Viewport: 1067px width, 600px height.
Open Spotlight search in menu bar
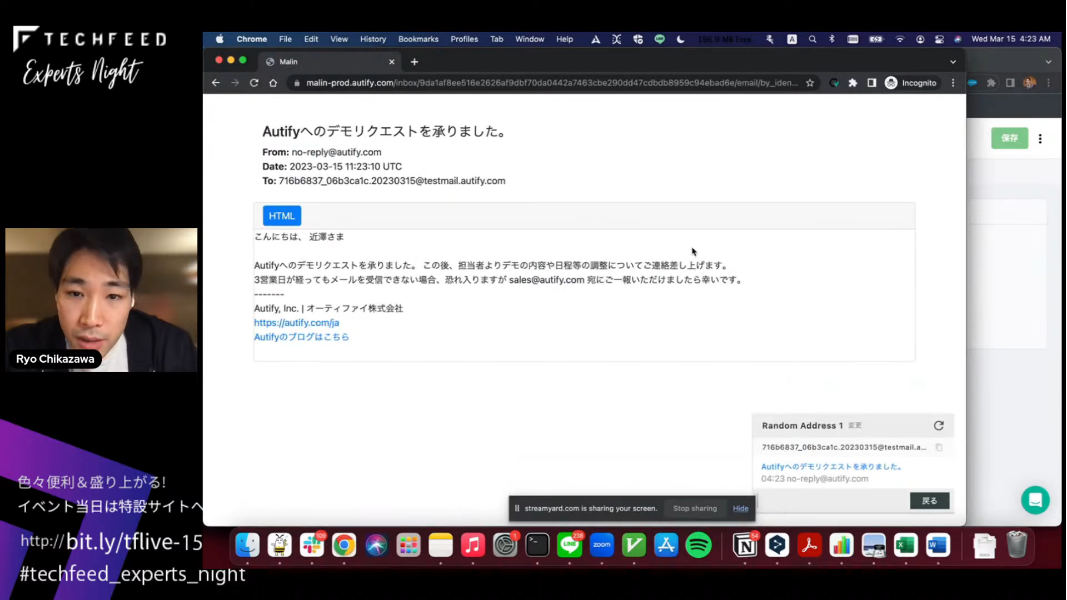[812, 39]
